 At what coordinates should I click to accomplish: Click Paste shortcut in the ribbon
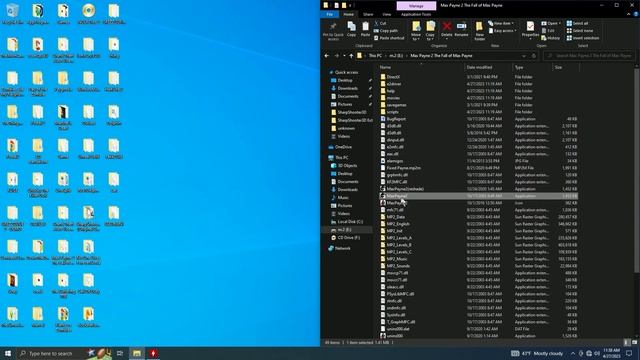tap(389, 38)
